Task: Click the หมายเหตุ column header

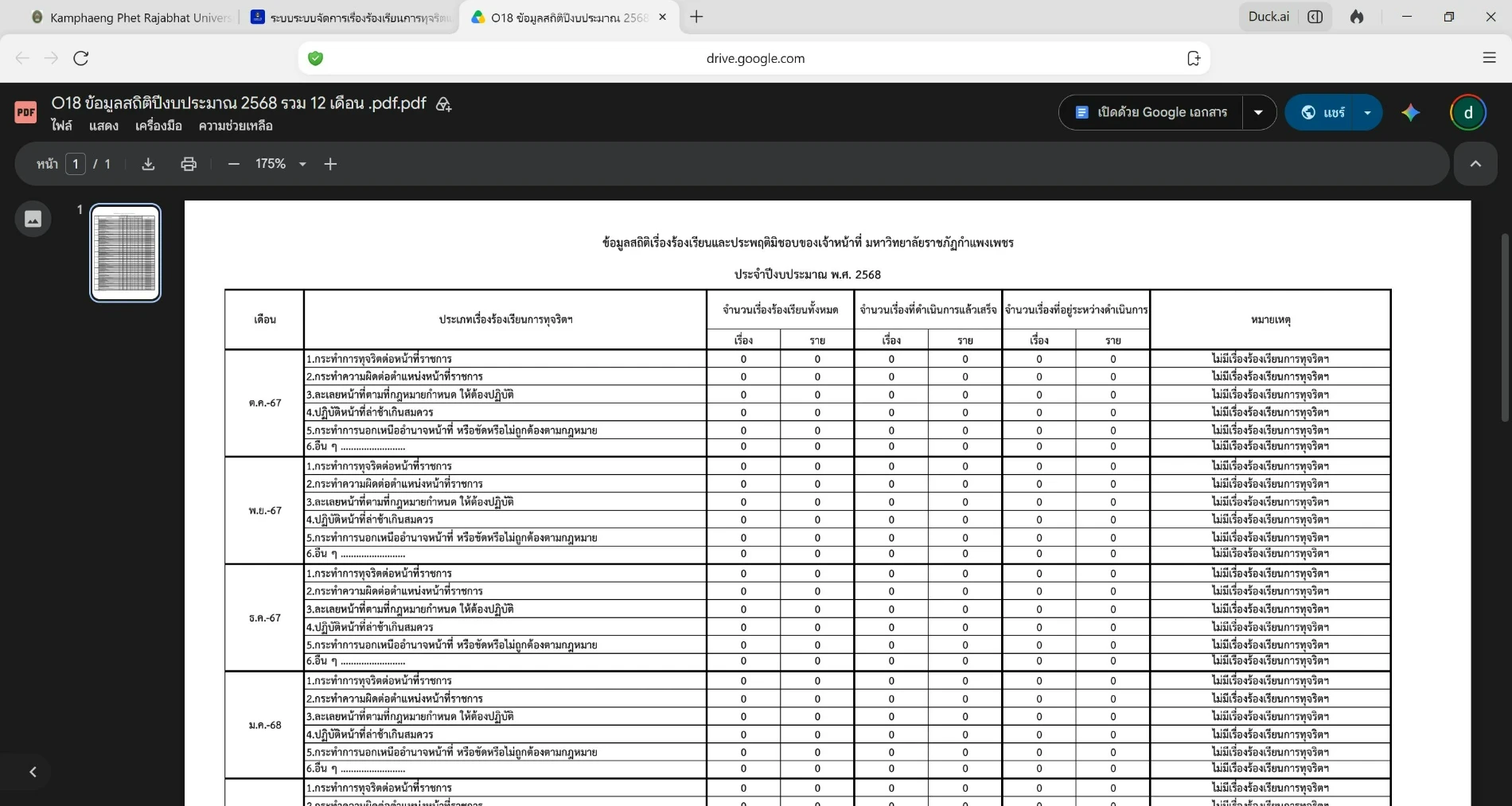Action: 1270,319
